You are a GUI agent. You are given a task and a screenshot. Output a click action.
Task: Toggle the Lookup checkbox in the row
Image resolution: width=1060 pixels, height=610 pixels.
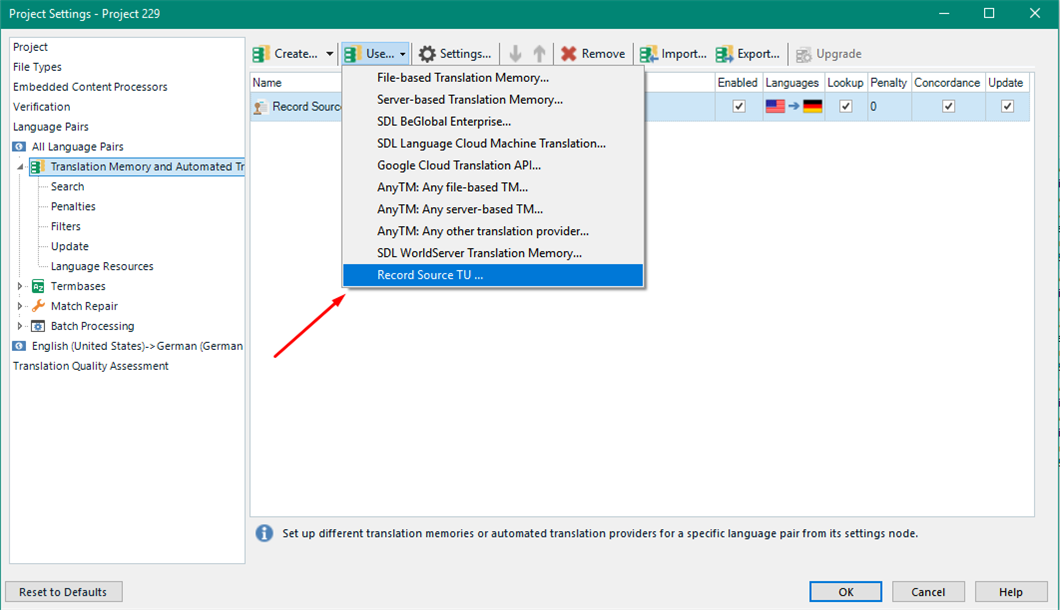tap(846, 107)
